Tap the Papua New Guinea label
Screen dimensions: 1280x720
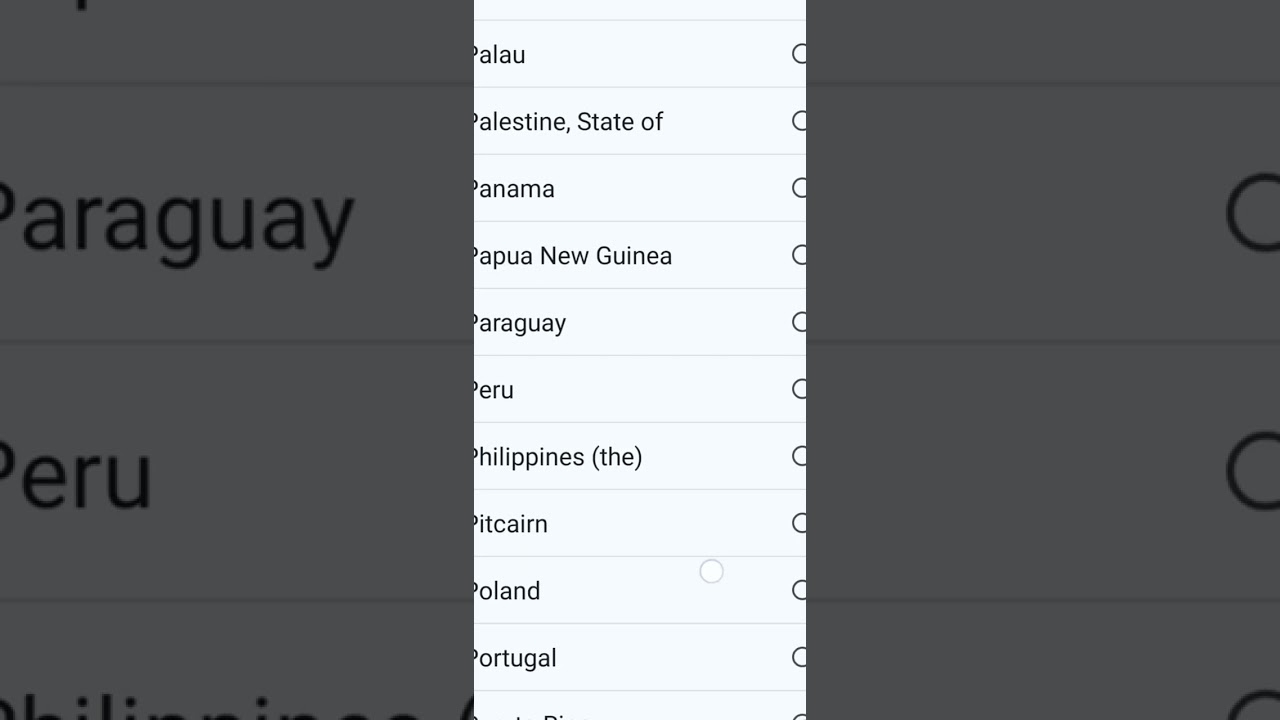[x=573, y=256]
